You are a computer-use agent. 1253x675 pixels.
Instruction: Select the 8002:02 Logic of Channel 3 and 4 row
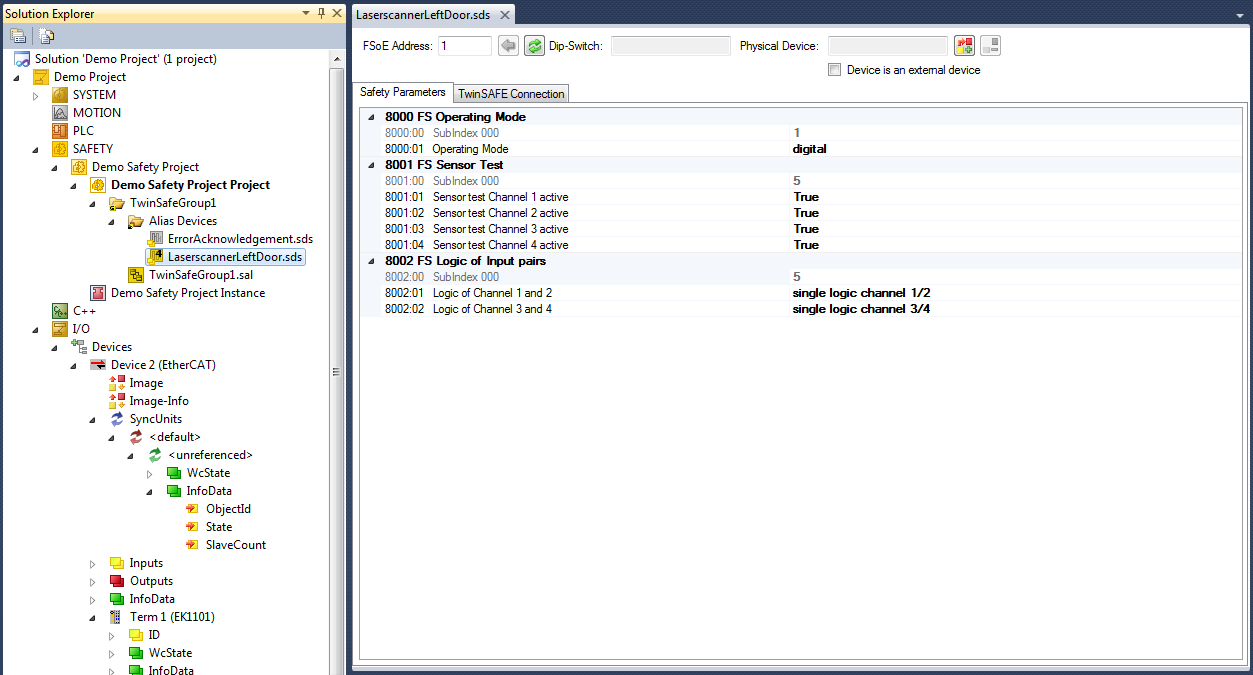pyautogui.click(x=801, y=309)
